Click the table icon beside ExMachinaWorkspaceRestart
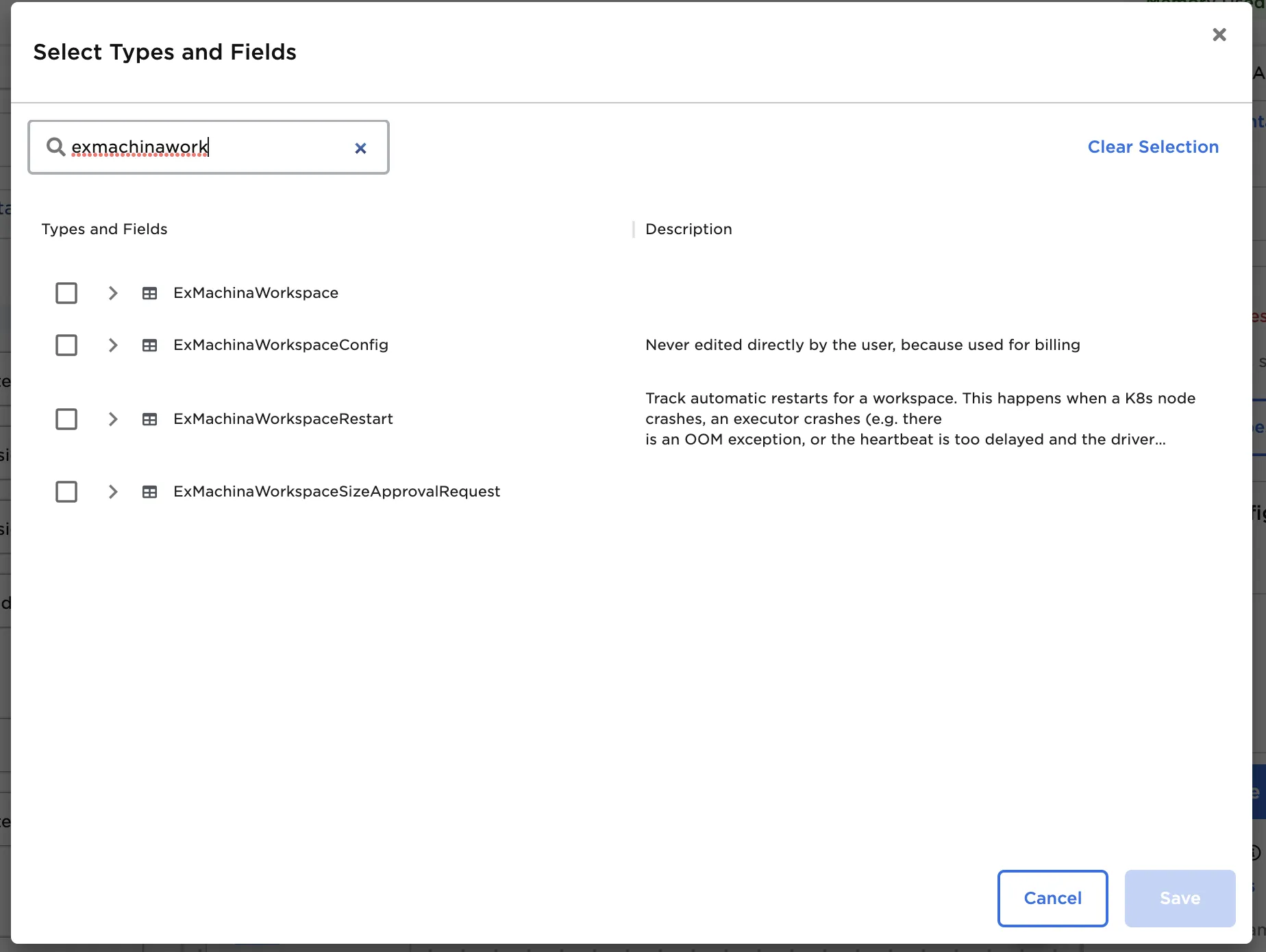1266x952 pixels. (x=149, y=419)
